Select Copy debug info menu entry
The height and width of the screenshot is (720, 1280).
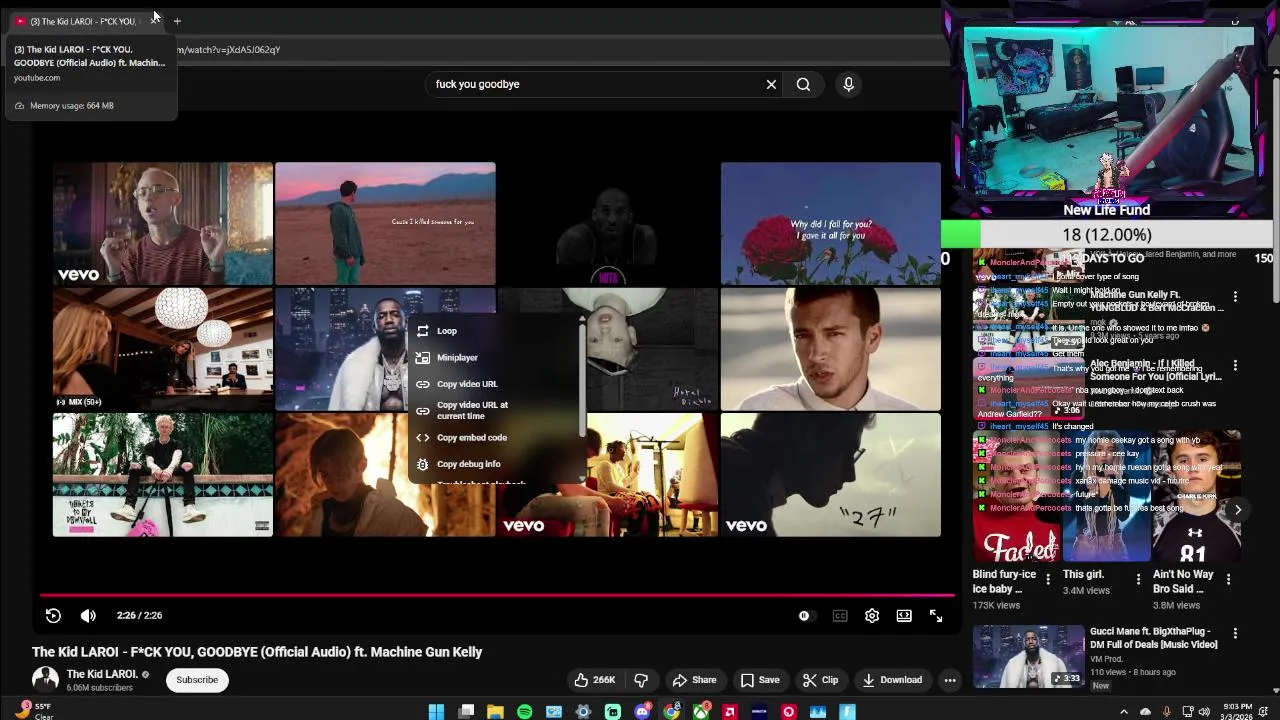[x=494, y=464]
